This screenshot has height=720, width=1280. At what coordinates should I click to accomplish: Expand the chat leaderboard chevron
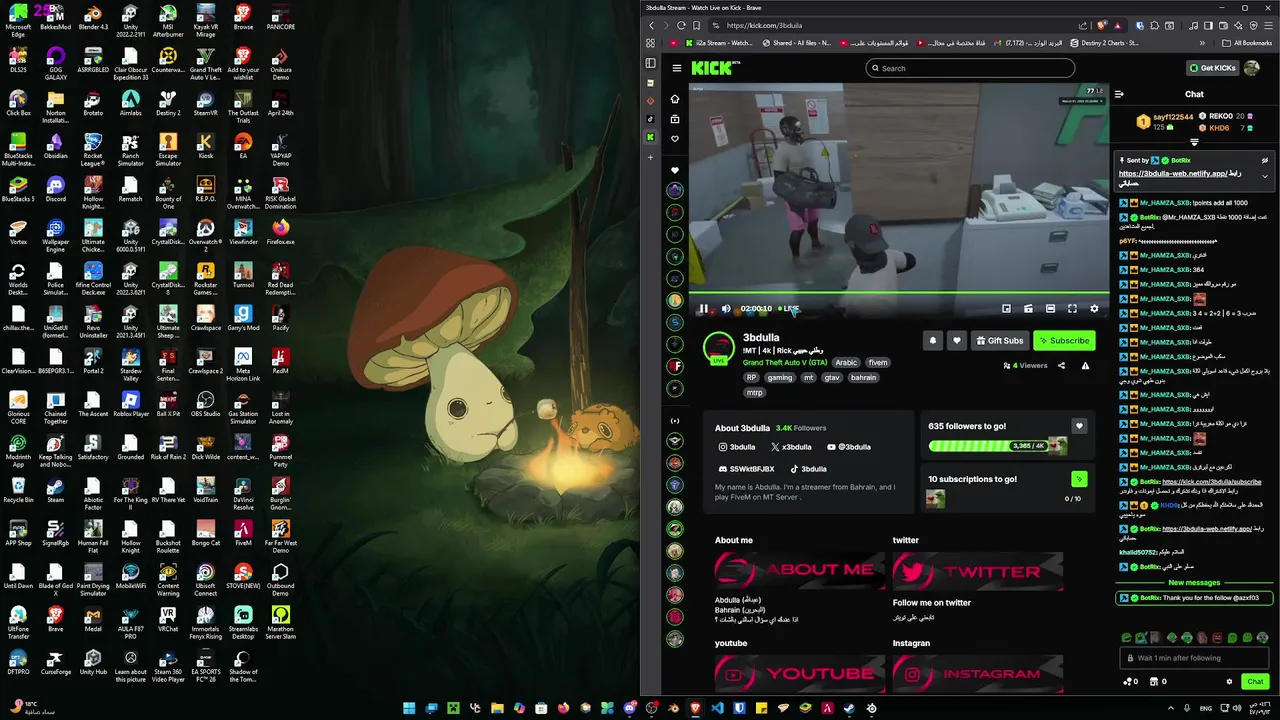click(1194, 143)
